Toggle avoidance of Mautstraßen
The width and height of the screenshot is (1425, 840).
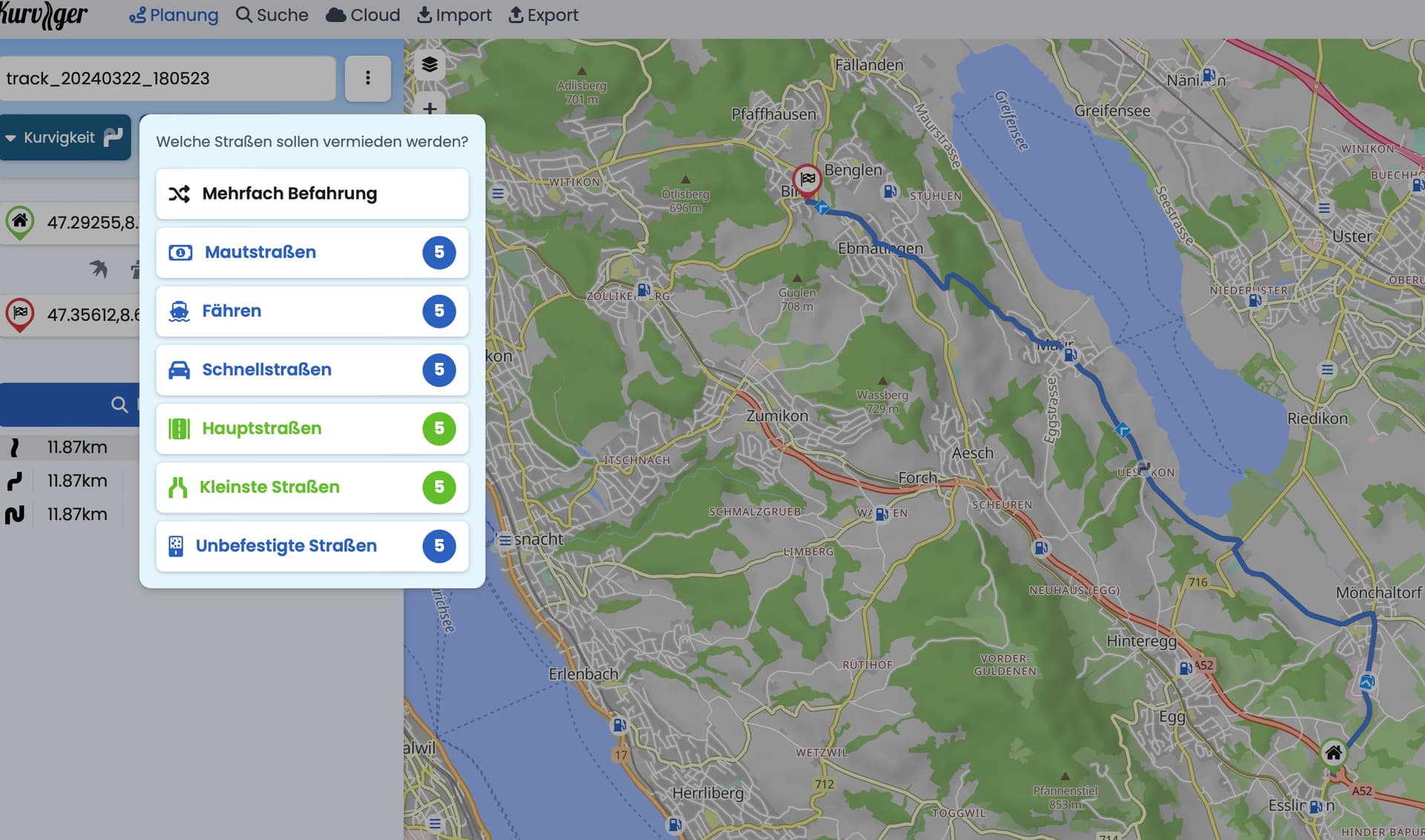click(312, 252)
